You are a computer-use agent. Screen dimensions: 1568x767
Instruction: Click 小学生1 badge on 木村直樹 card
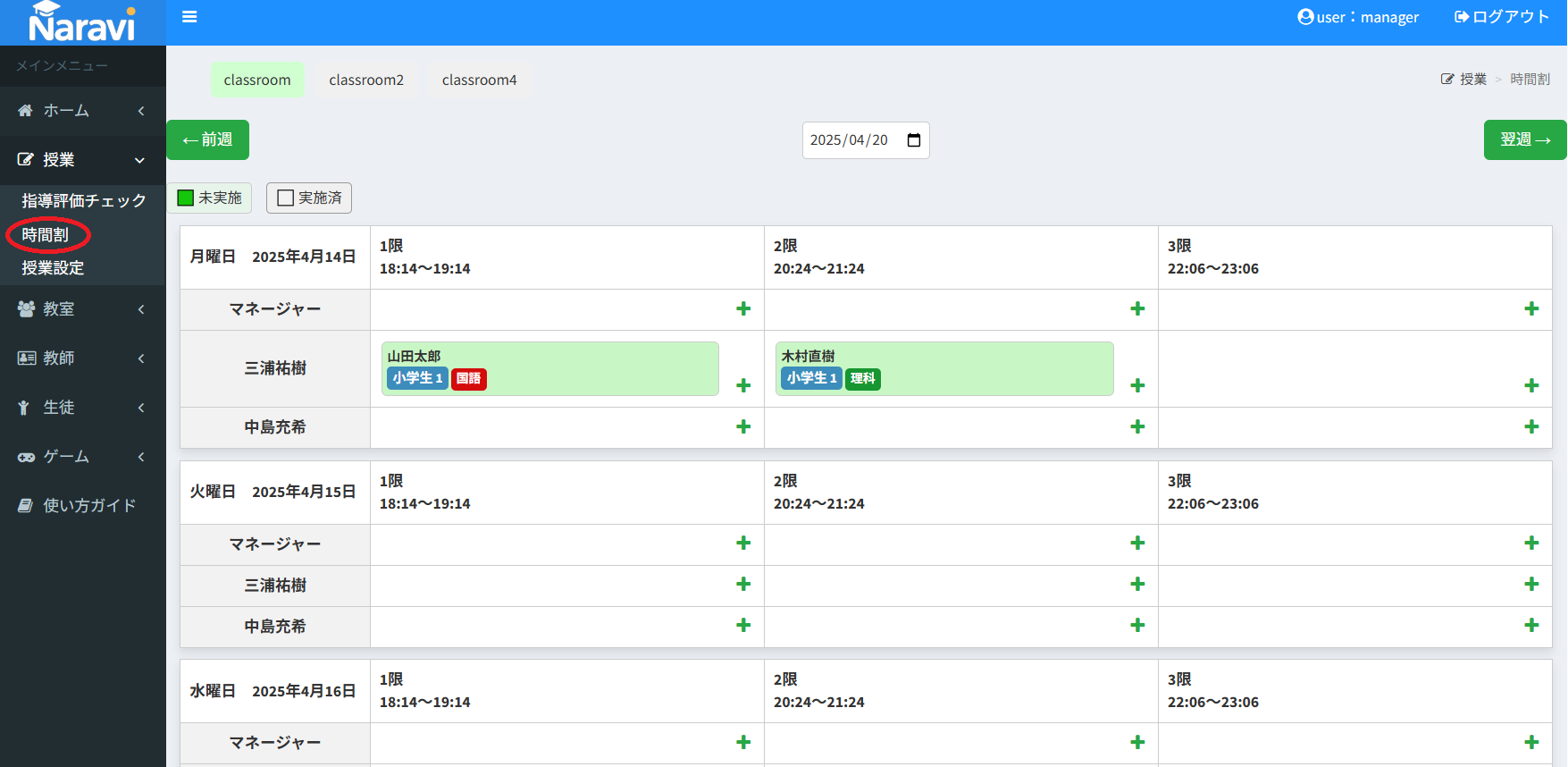coord(812,379)
